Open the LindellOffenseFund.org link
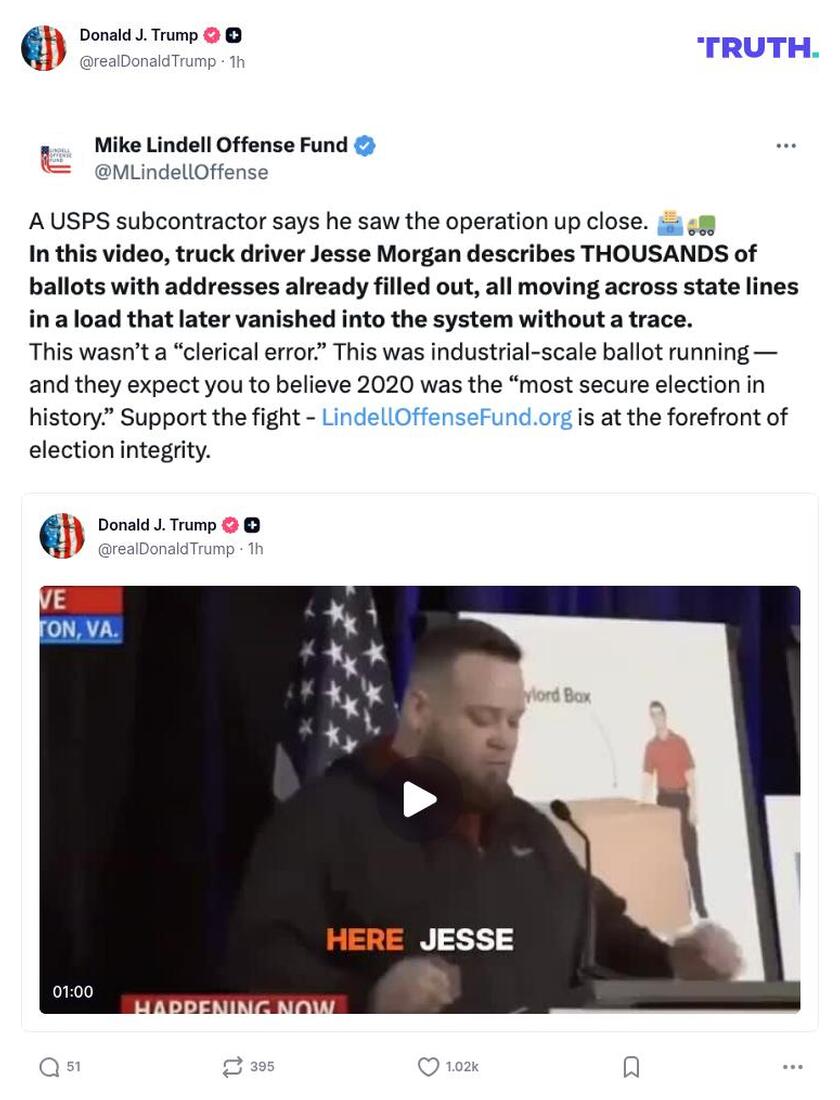This screenshot has height=1100, width=840. pyautogui.click(x=446, y=417)
